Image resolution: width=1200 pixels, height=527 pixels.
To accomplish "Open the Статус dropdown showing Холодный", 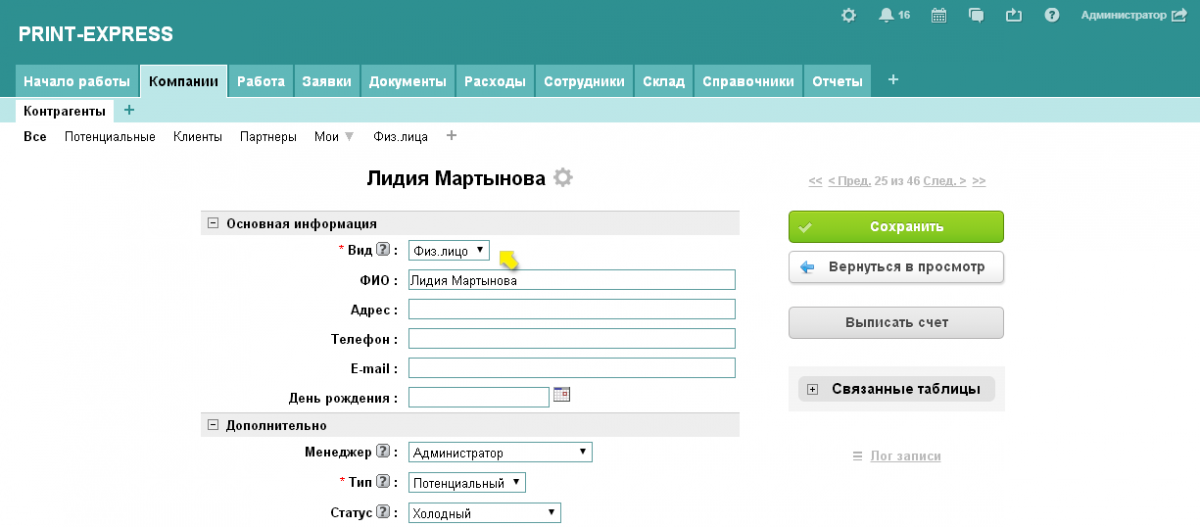I will pos(484,513).
